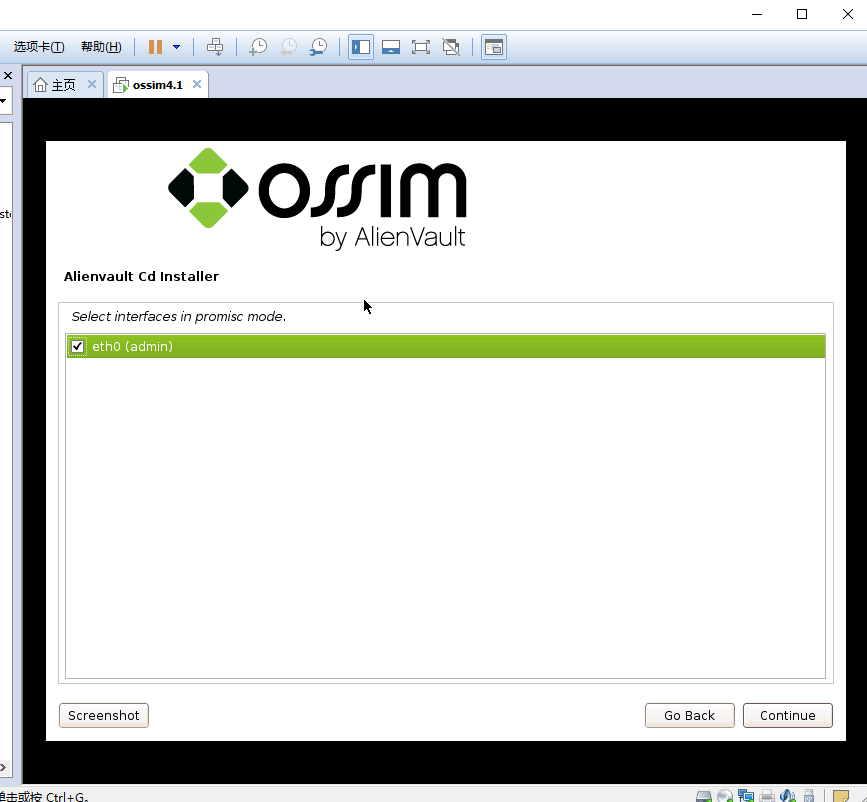Open the power options dropdown arrow
Image resolution: width=867 pixels, height=802 pixels.
click(x=176, y=47)
